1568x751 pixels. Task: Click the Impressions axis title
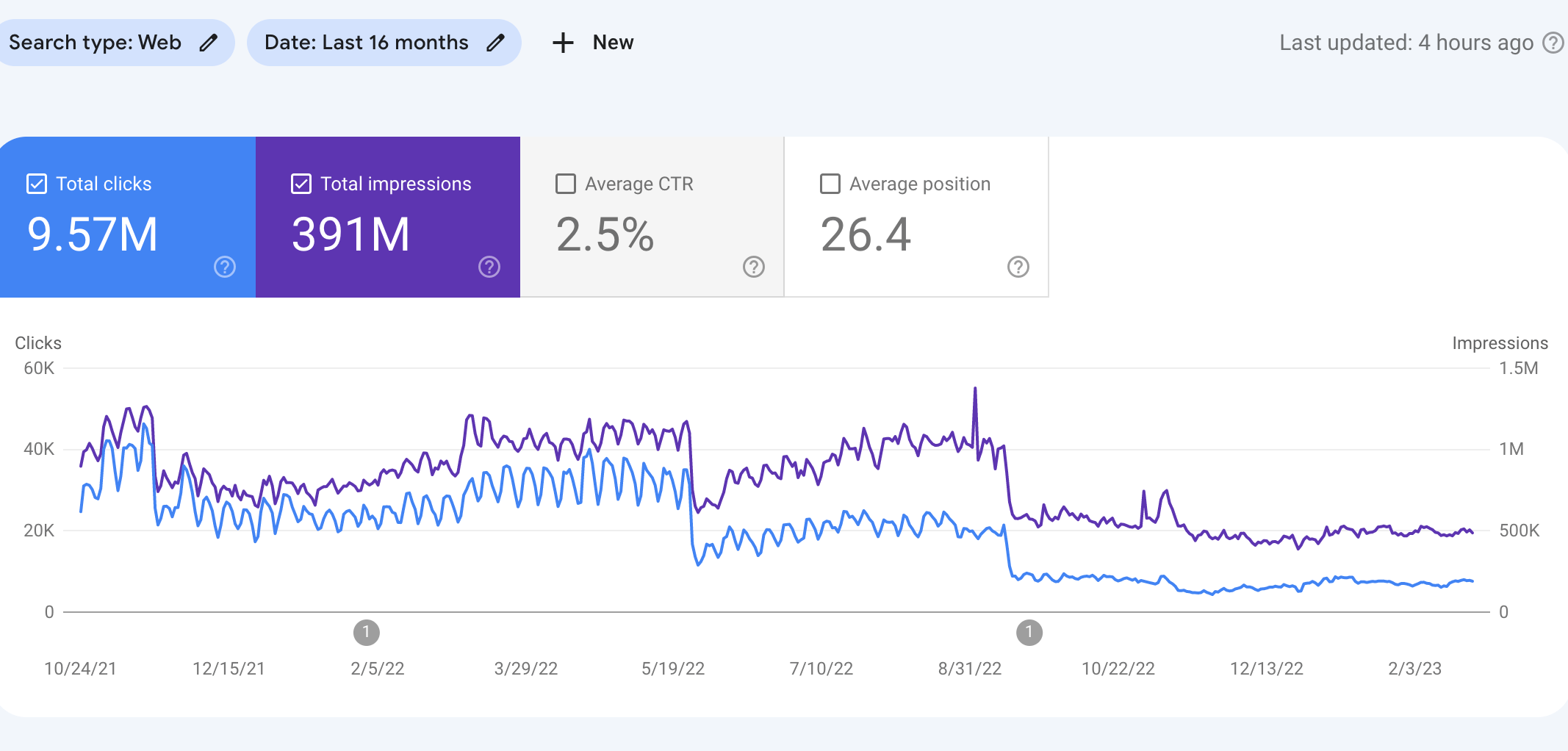(x=1500, y=343)
